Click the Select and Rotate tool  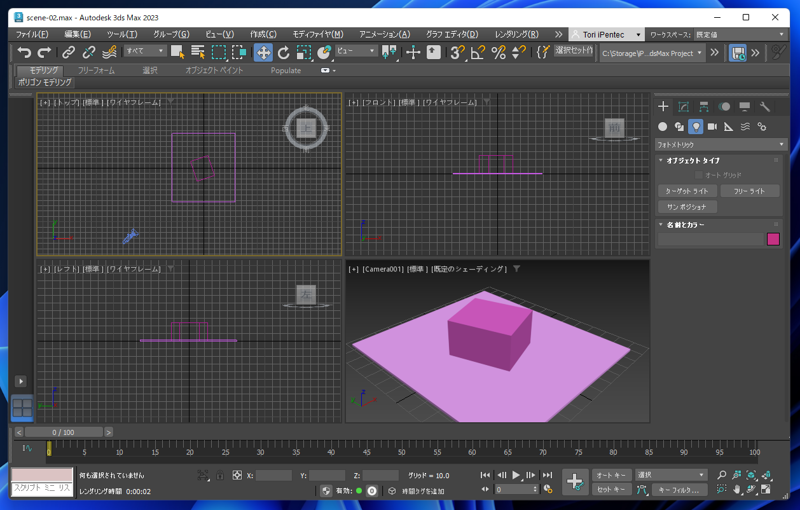[x=283, y=52]
